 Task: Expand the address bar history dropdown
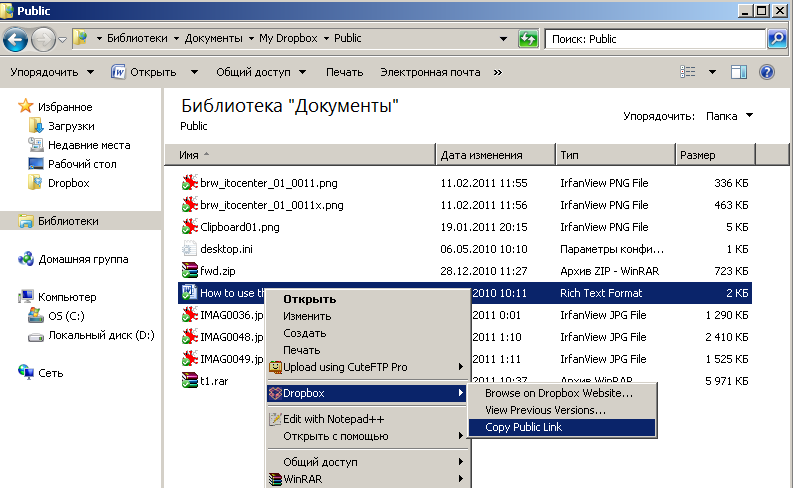[503, 39]
